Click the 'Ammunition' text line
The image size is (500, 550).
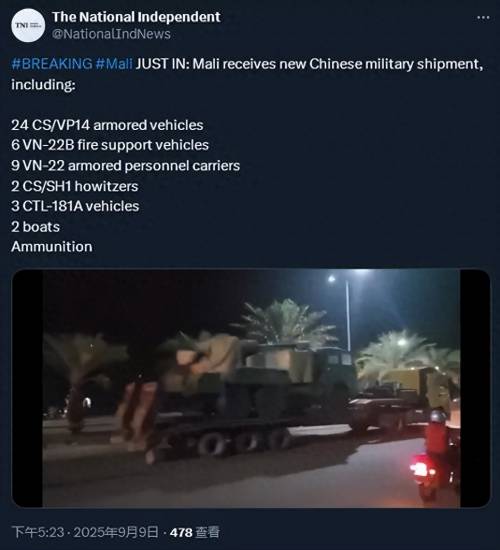[52, 247]
